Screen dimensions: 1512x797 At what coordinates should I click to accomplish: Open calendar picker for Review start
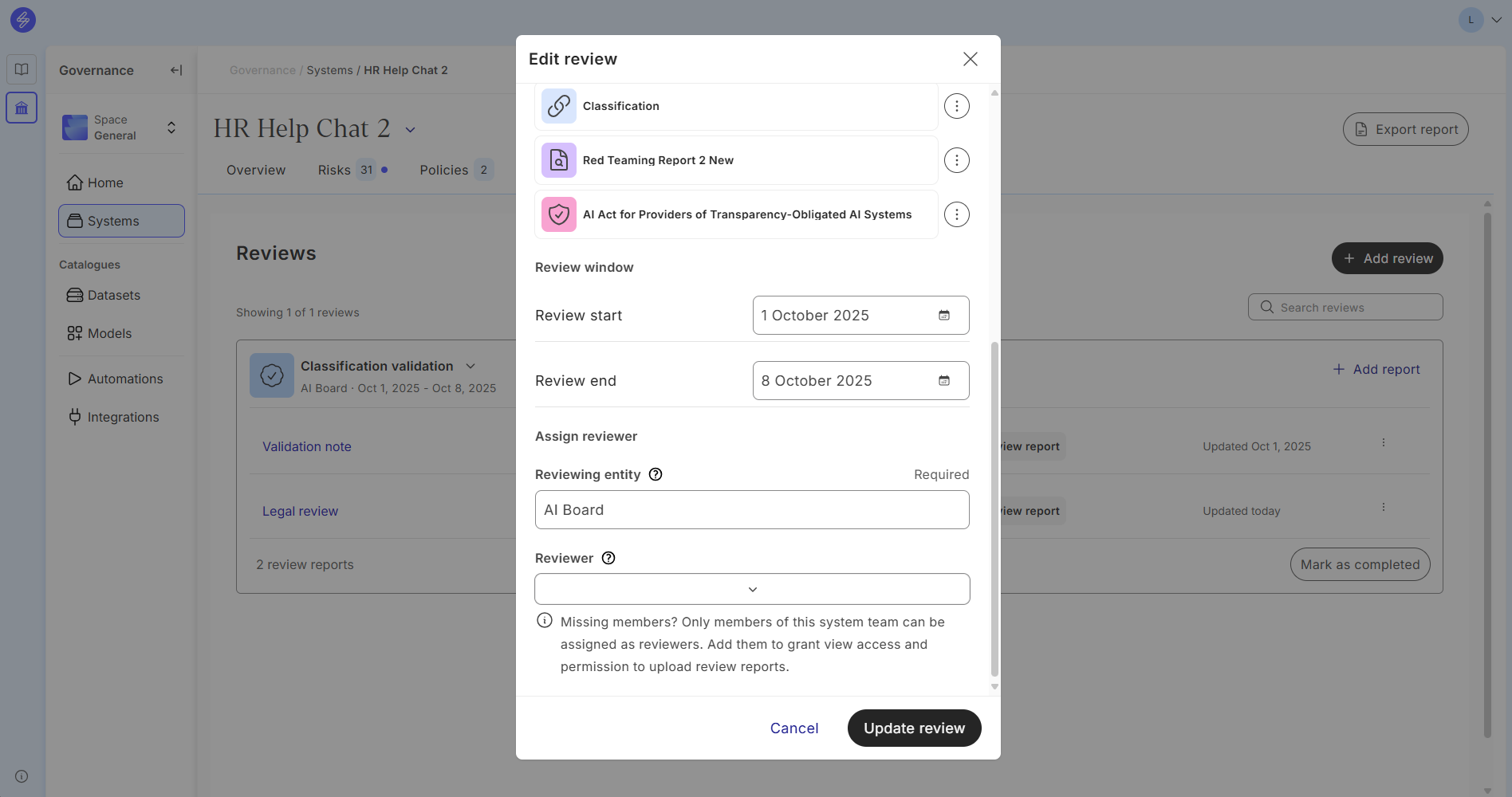tap(943, 316)
